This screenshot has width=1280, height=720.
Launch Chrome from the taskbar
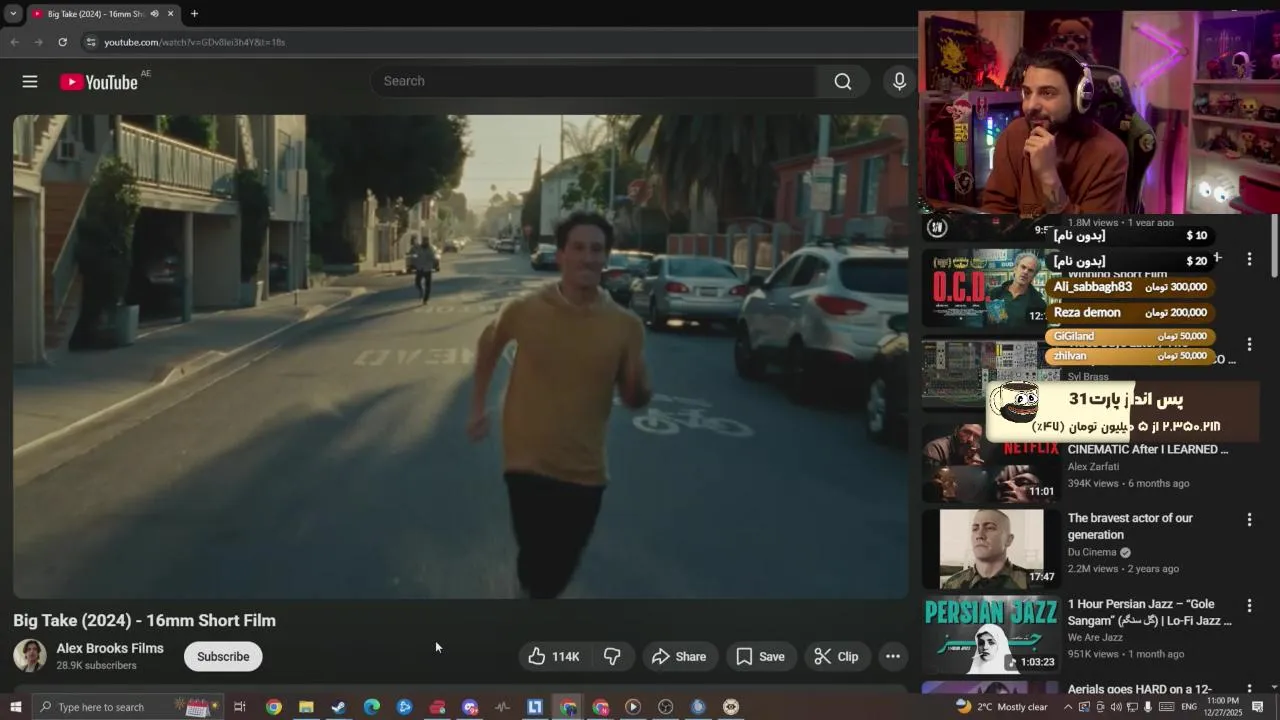(273, 707)
